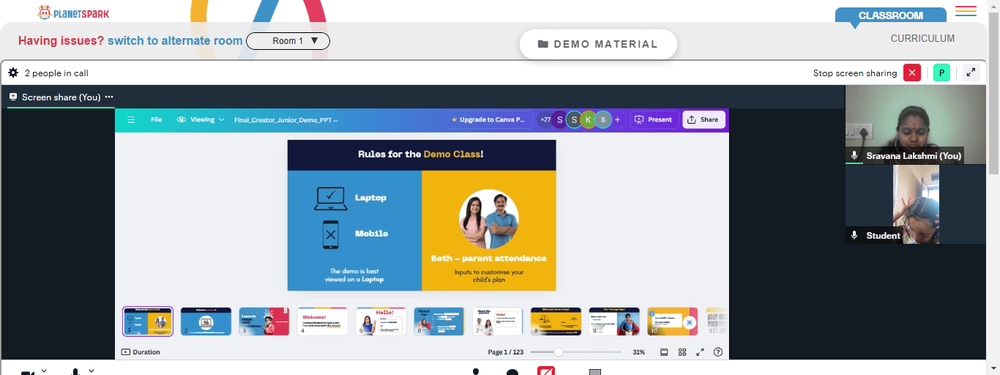Open Screen share options ellipsis
The height and width of the screenshot is (375, 1000).
coord(109,97)
